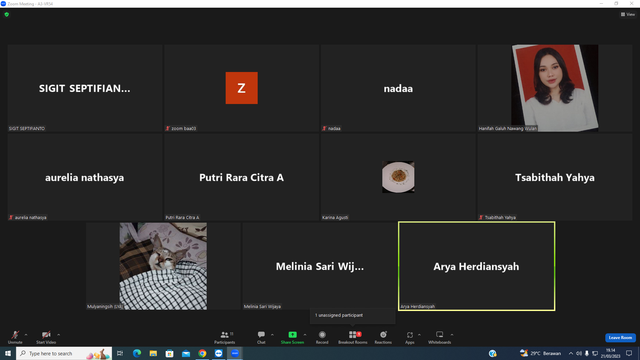Start recording with the Record button
Screen dimensions: 640x360
[322, 337]
